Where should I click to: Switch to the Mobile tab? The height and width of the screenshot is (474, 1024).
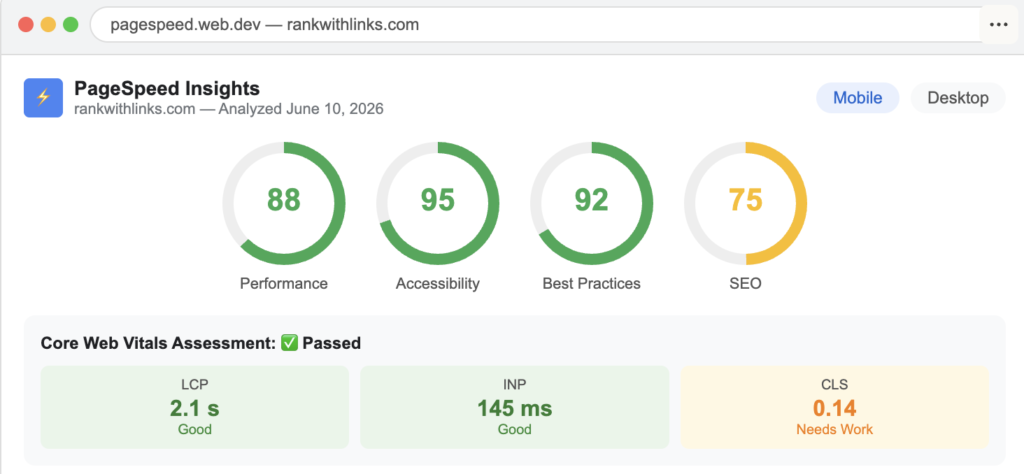(857, 98)
